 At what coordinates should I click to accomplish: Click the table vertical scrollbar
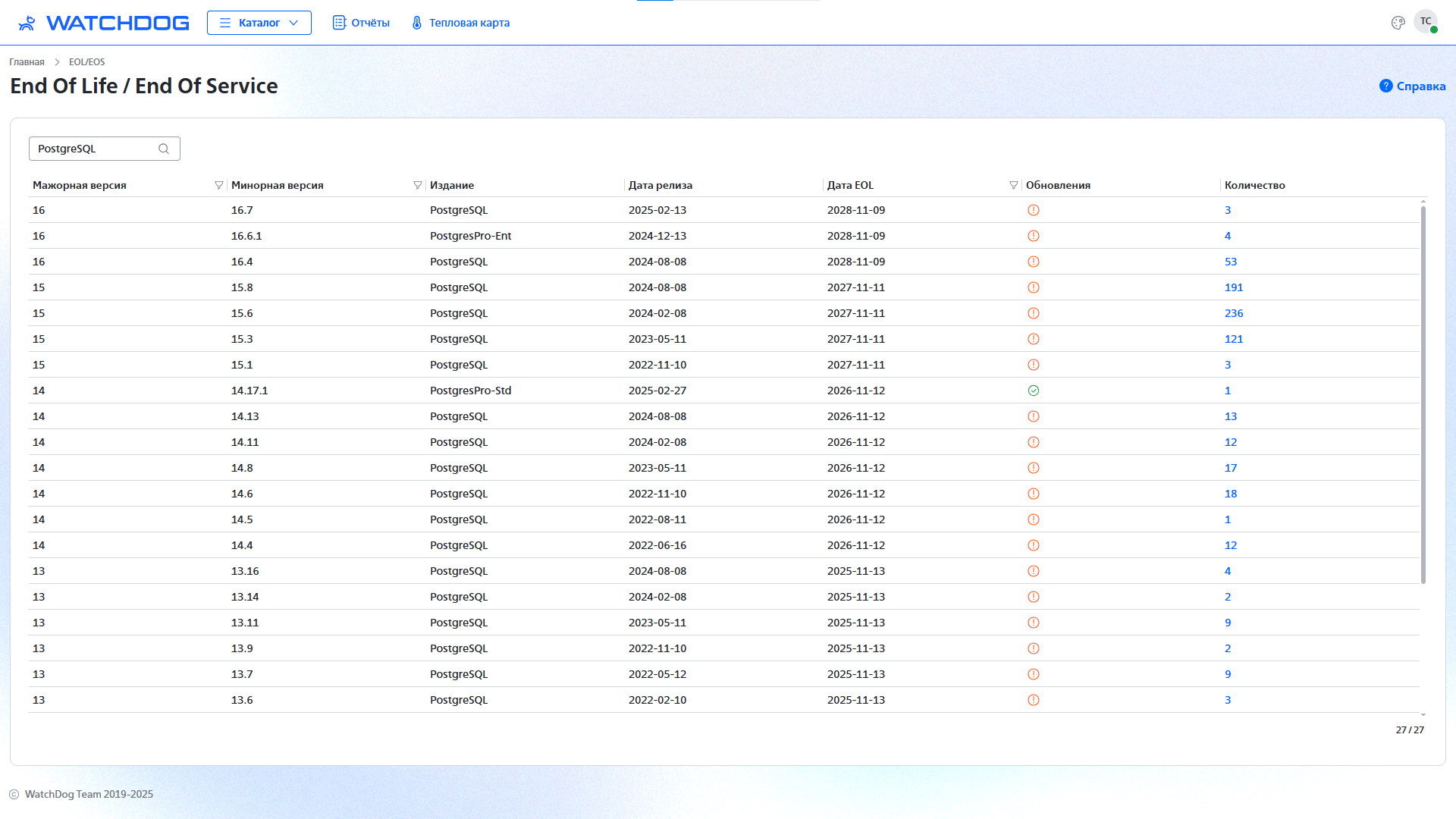click(x=1423, y=394)
